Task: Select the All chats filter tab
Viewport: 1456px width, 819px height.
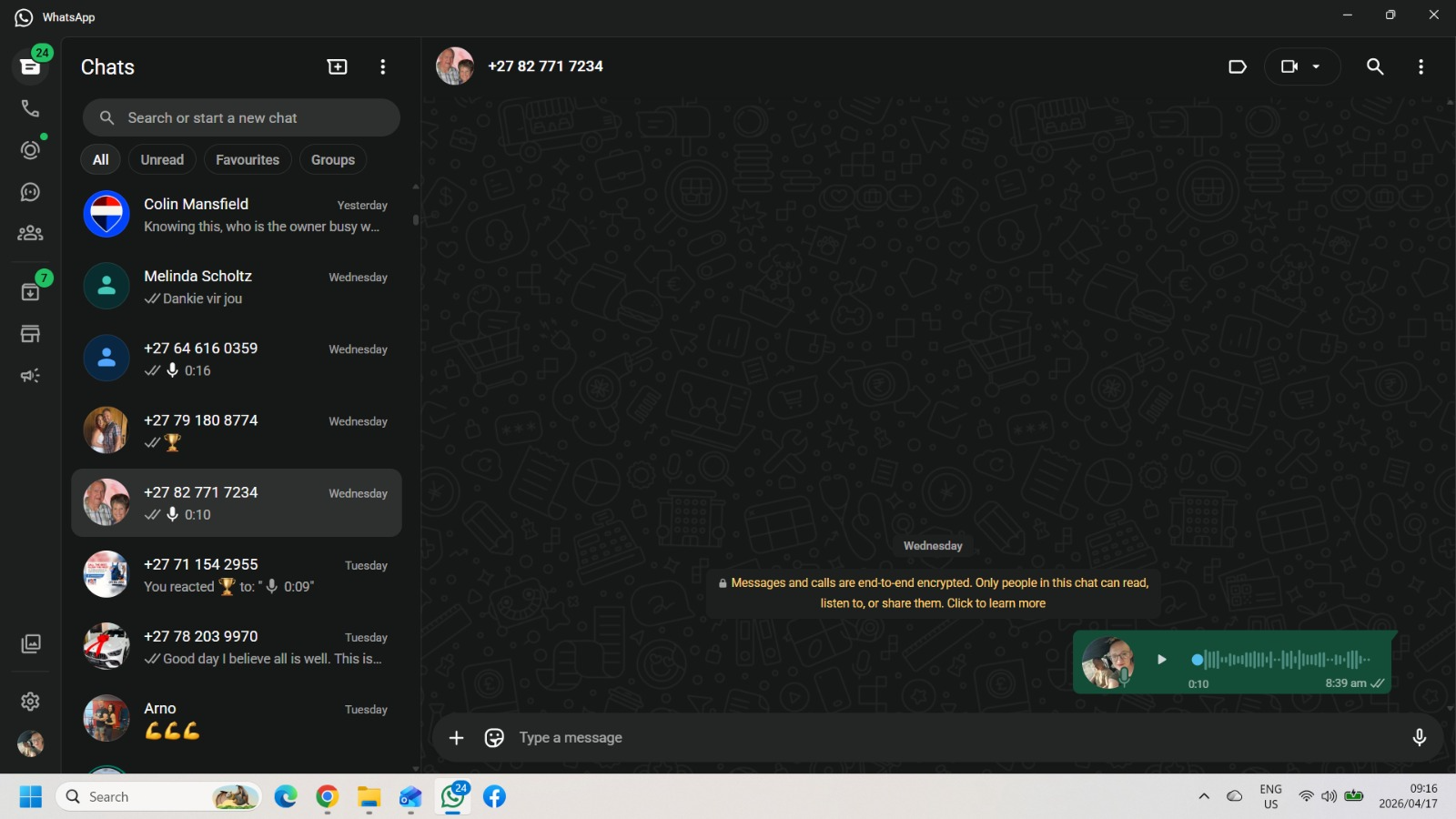Action: tap(100, 159)
